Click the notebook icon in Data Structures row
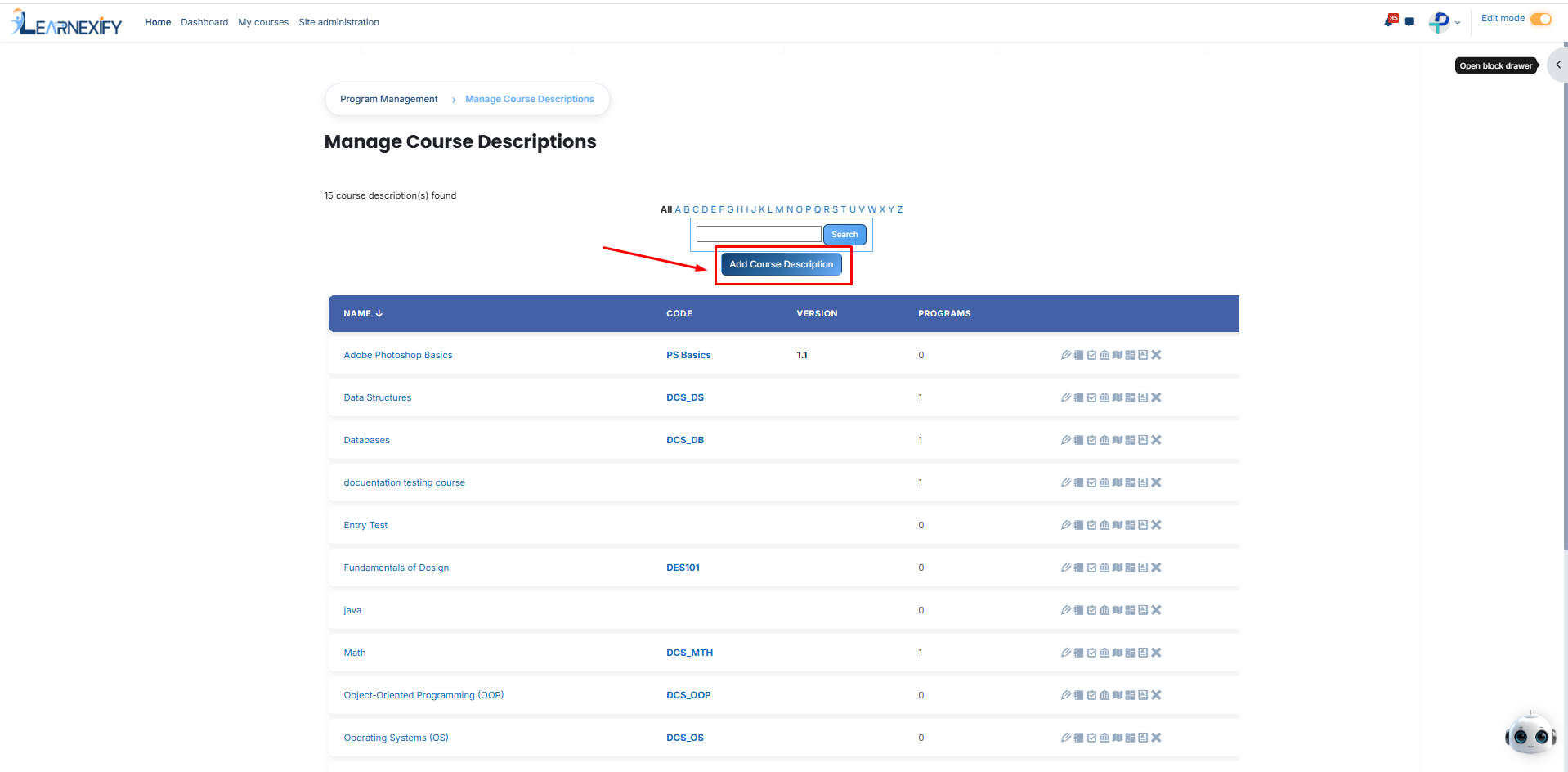The height and width of the screenshot is (772, 1568). tap(1078, 397)
